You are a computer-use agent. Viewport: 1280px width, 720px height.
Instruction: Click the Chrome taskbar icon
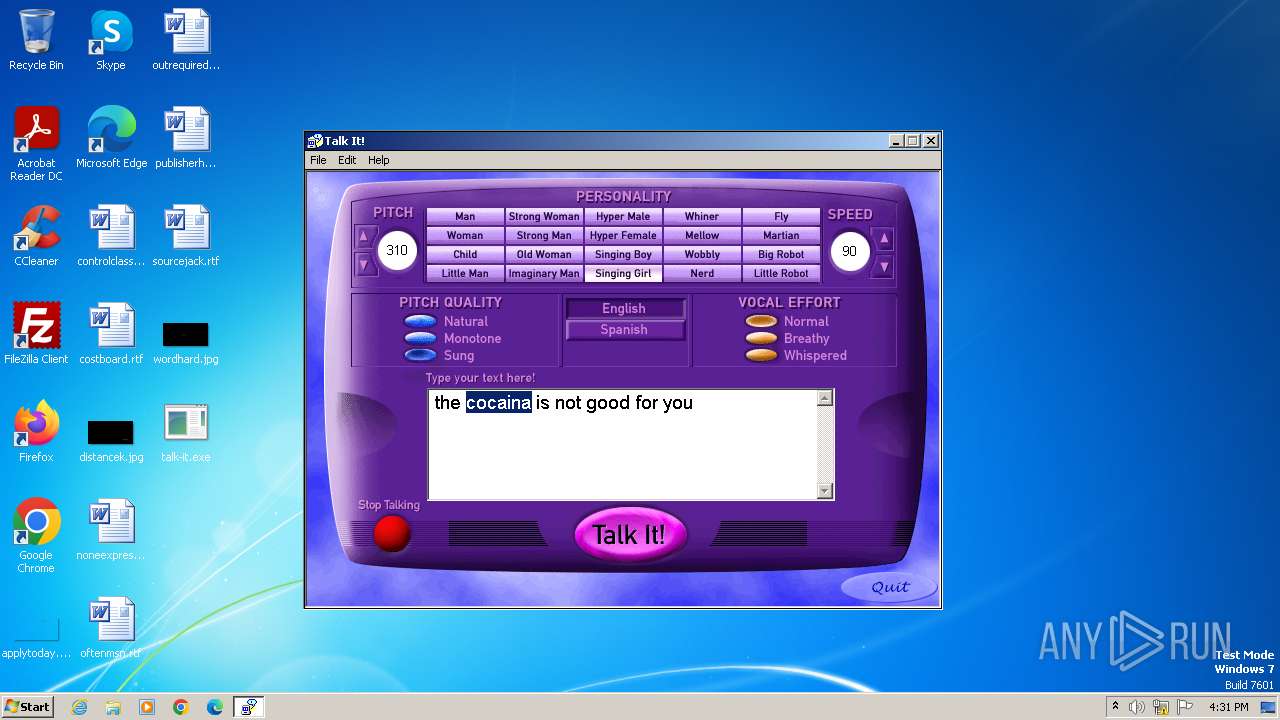[181, 707]
